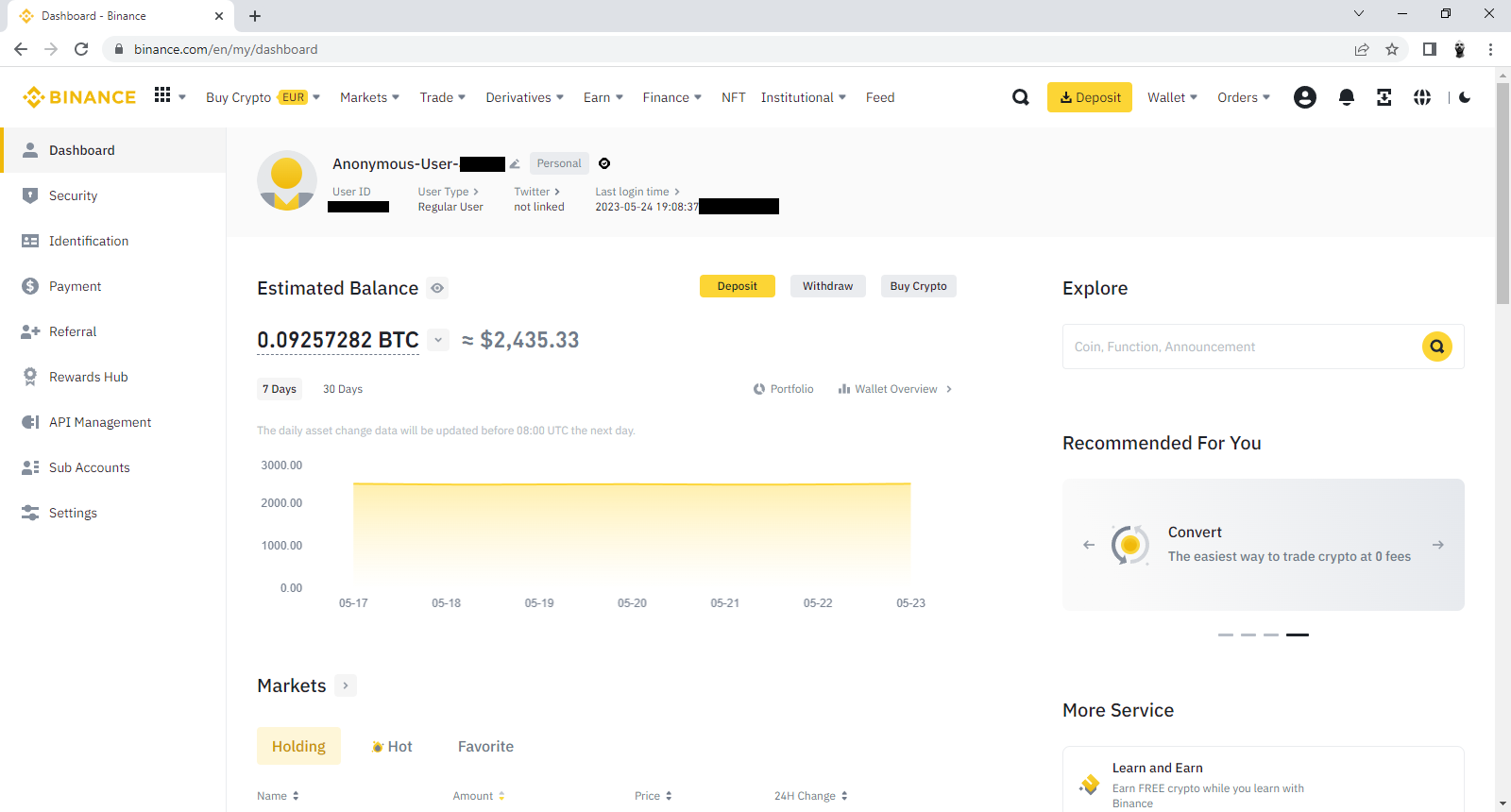Image resolution: width=1511 pixels, height=812 pixels.
Task: Go to next recommendation with right arrow
Action: [x=1438, y=545]
